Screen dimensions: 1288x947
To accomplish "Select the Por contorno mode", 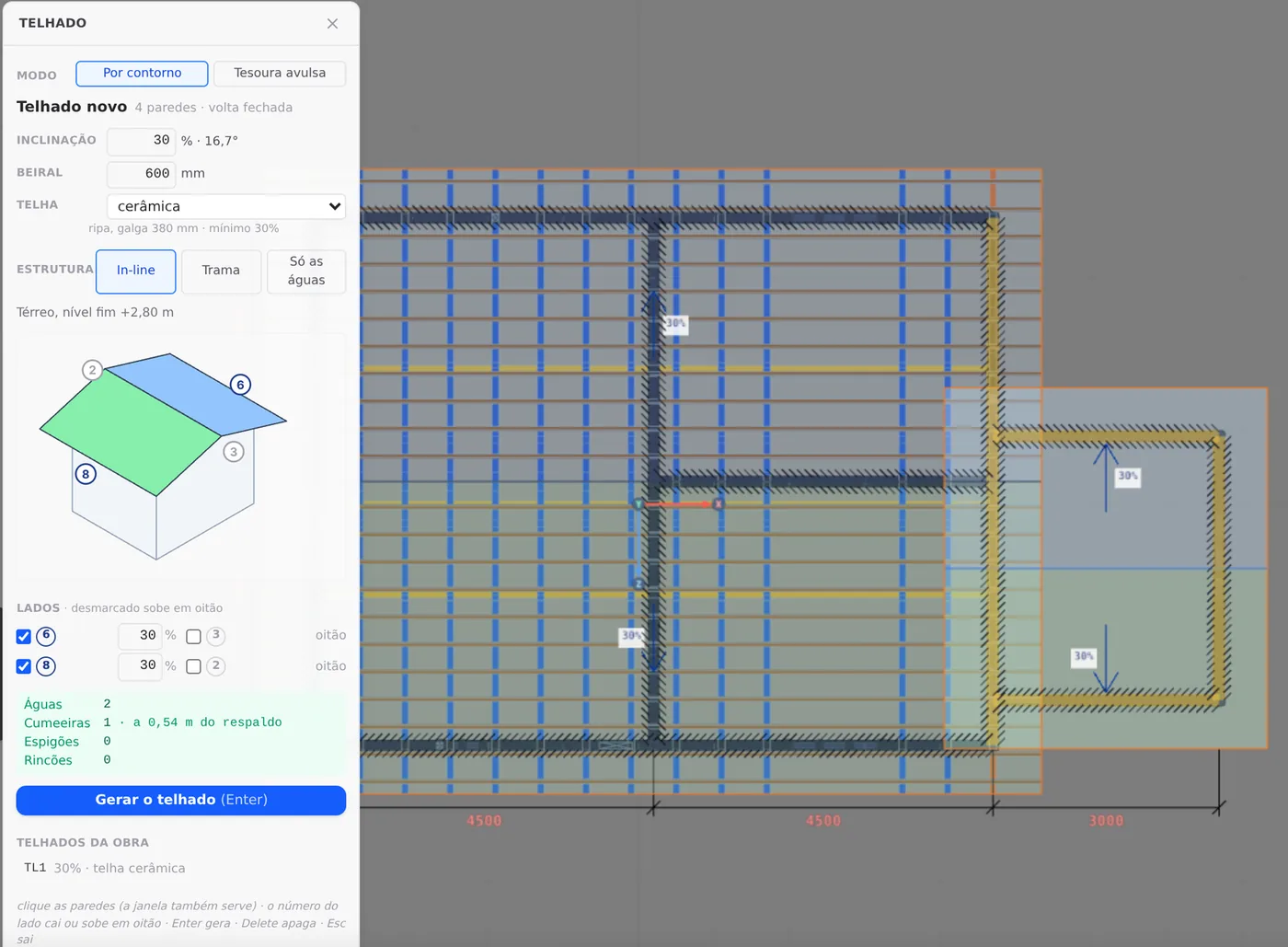I will (x=142, y=74).
